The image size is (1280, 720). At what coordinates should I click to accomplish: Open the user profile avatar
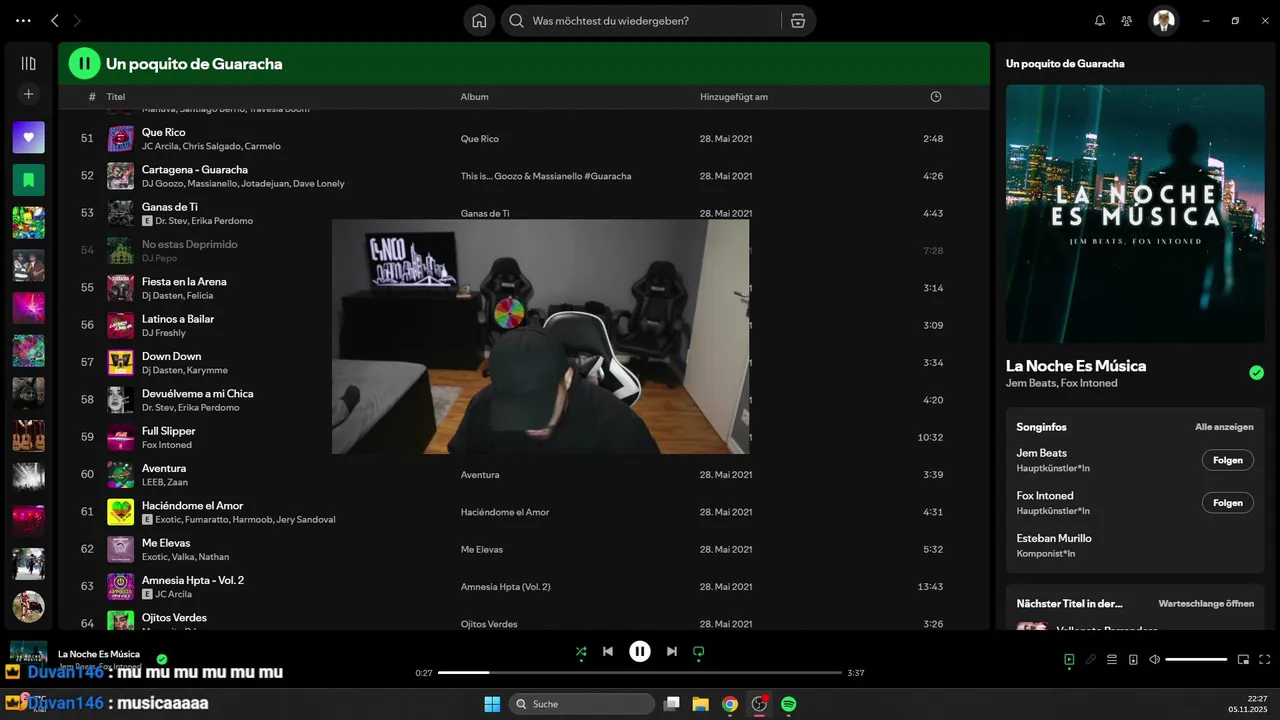point(1163,21)
